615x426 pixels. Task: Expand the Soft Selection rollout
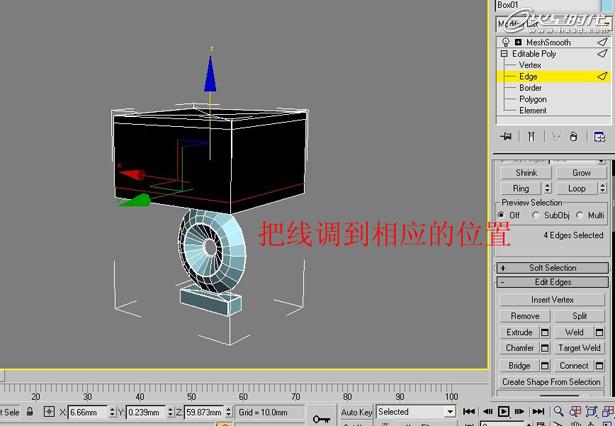click(552, 268)
